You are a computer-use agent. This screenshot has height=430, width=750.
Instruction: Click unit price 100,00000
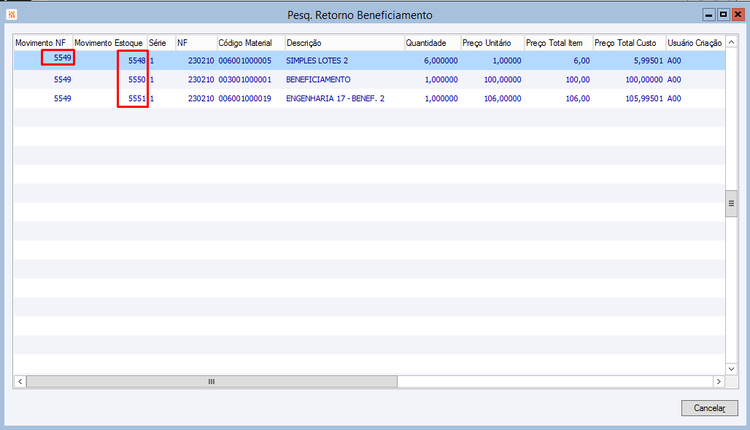click(x=502, y=79)
